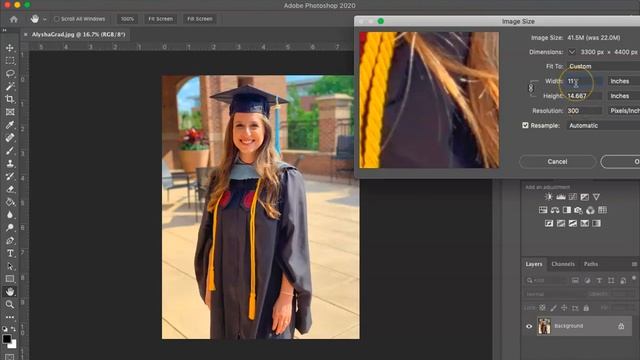Add a Vibrance adjustment
Viewport: 640px width, 360px height.
[596, 197]
